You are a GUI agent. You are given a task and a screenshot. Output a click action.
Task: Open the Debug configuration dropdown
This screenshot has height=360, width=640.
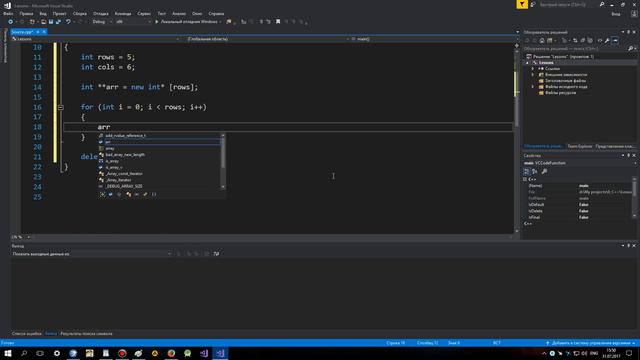(102, 22)
